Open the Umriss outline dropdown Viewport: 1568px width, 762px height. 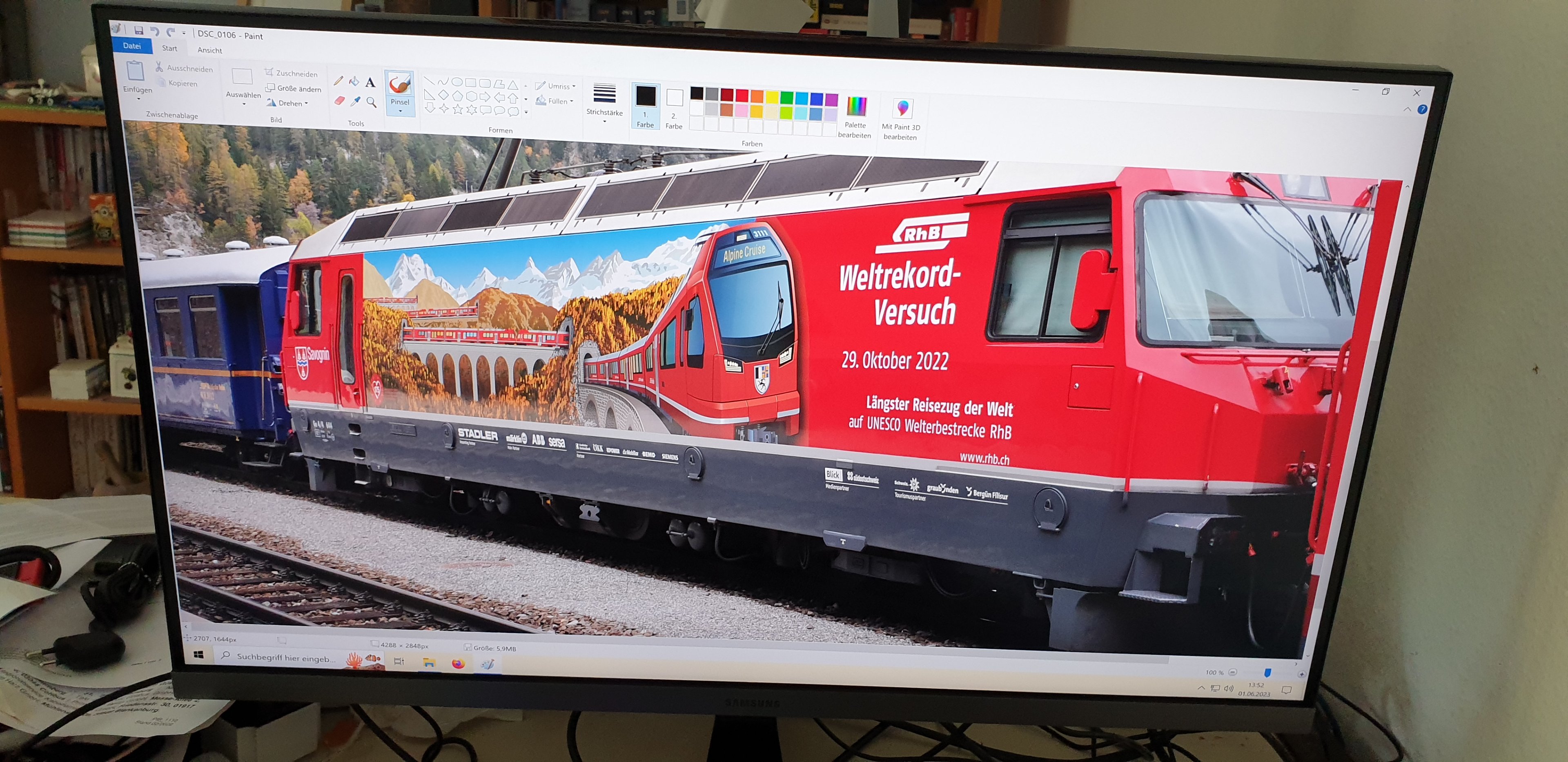click(x=555, y=86)
